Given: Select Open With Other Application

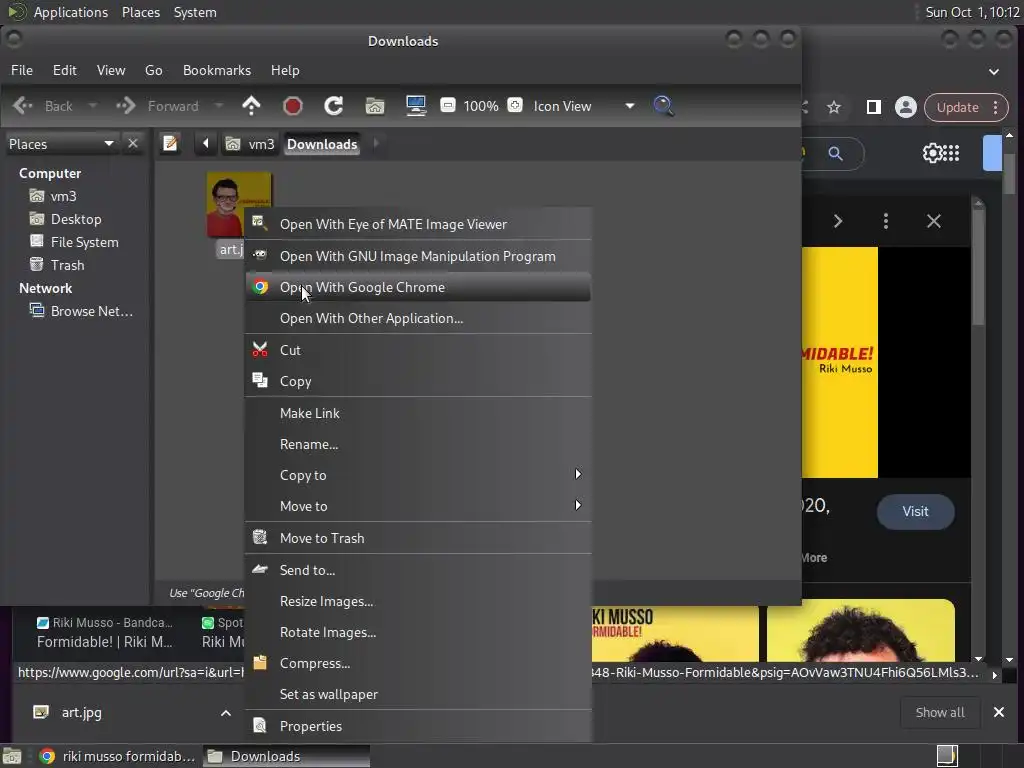Looking at the screenshot, I should (418, 319).
